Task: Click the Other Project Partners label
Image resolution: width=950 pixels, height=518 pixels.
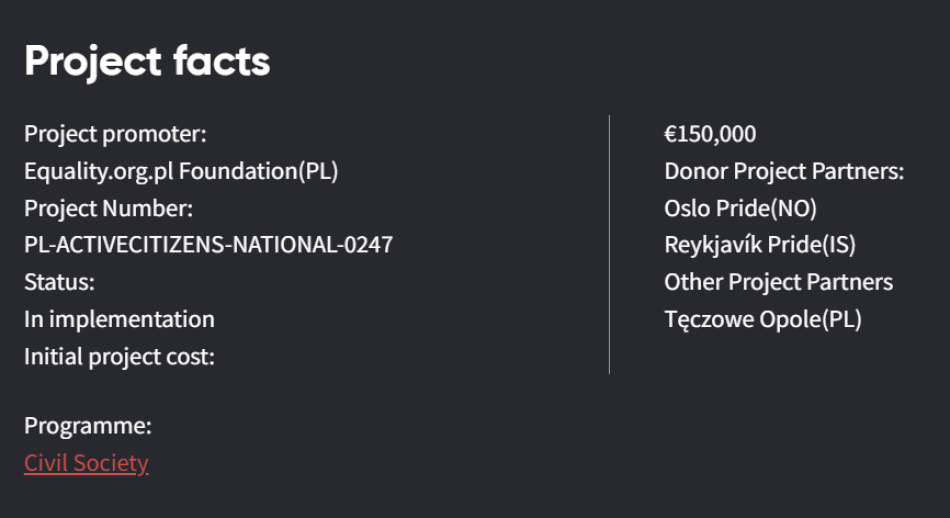Action: point(778,282)
